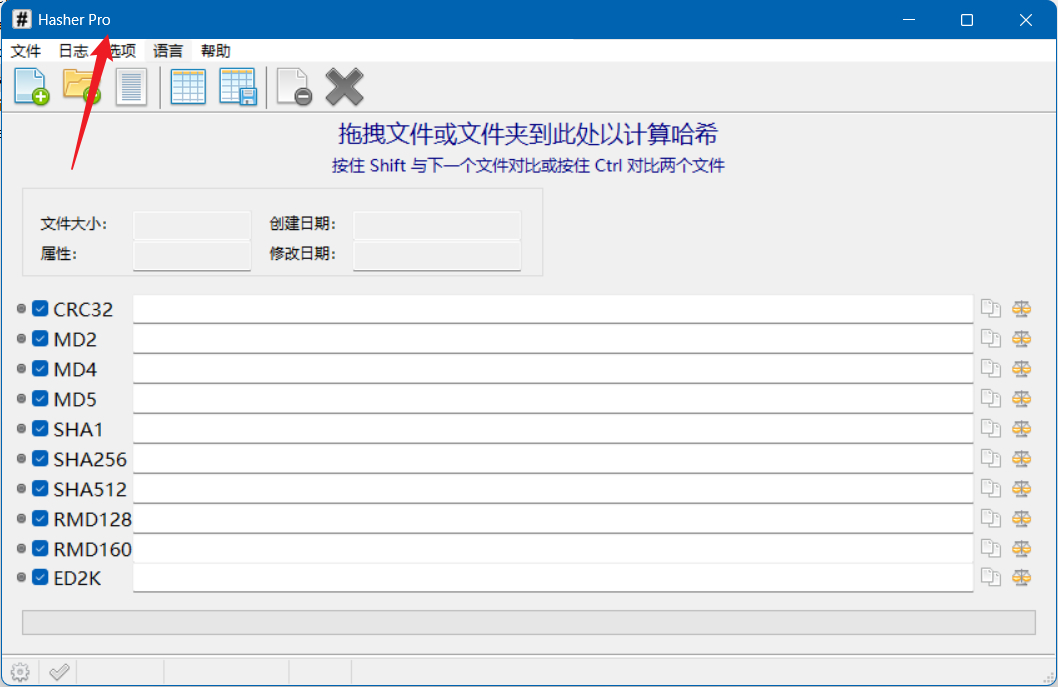Click the add folder toolbar icon
Image resolution: width=1058 pixels, height=687 pixels.
pos(82,86)
